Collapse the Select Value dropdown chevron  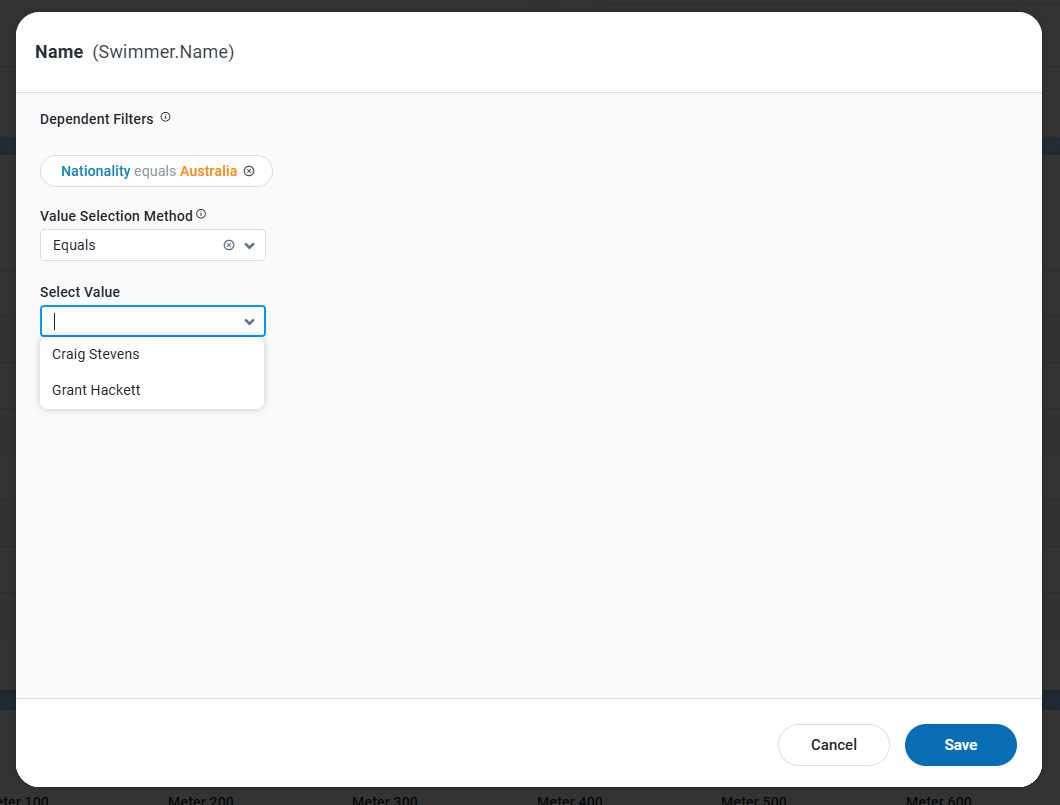coord(249,321)
